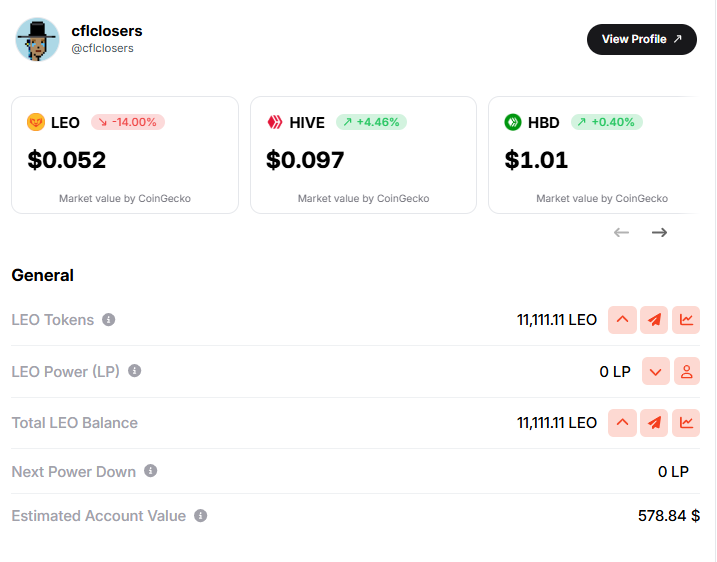Go to next price card with right arrow

point(659,233)
